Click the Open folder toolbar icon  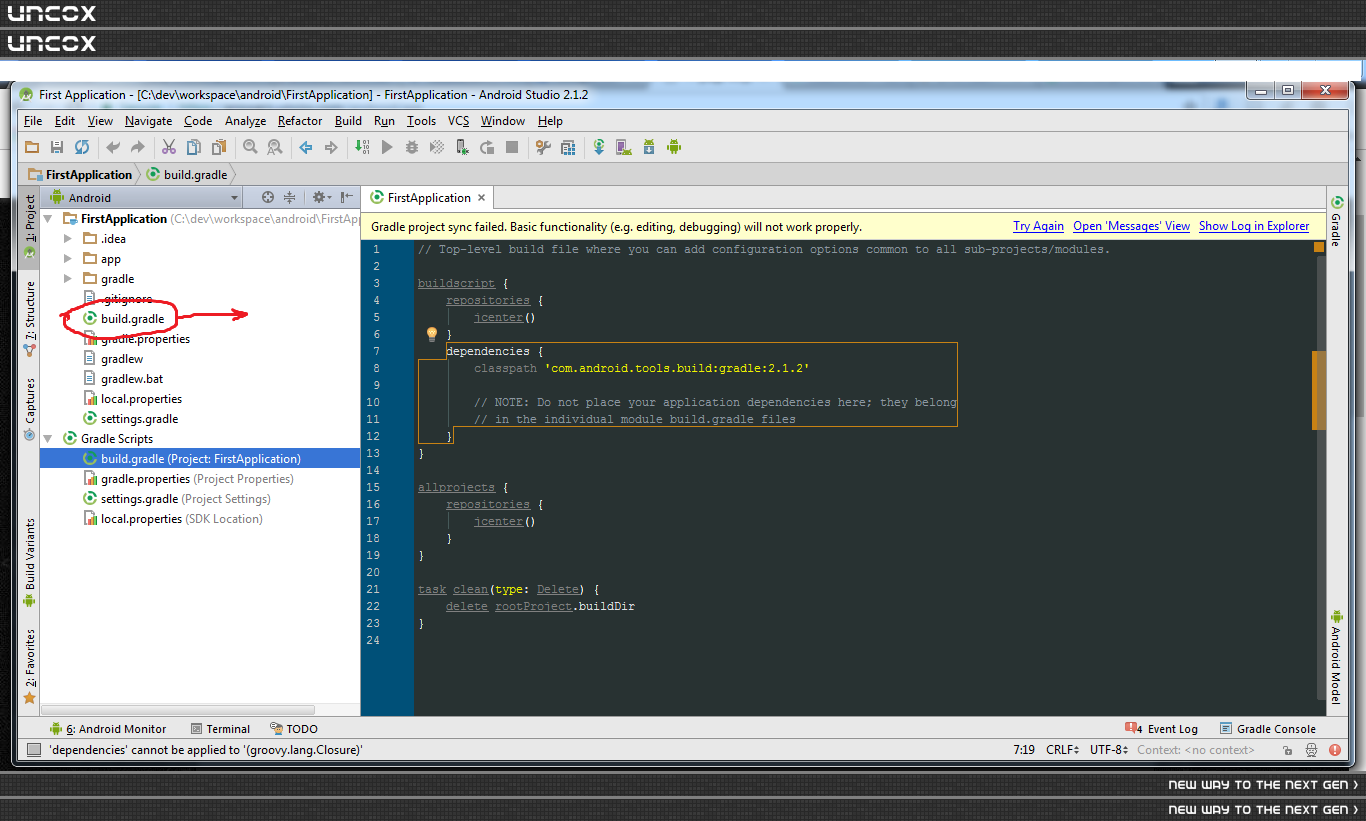pyautogui.click(x=33, y=147)
